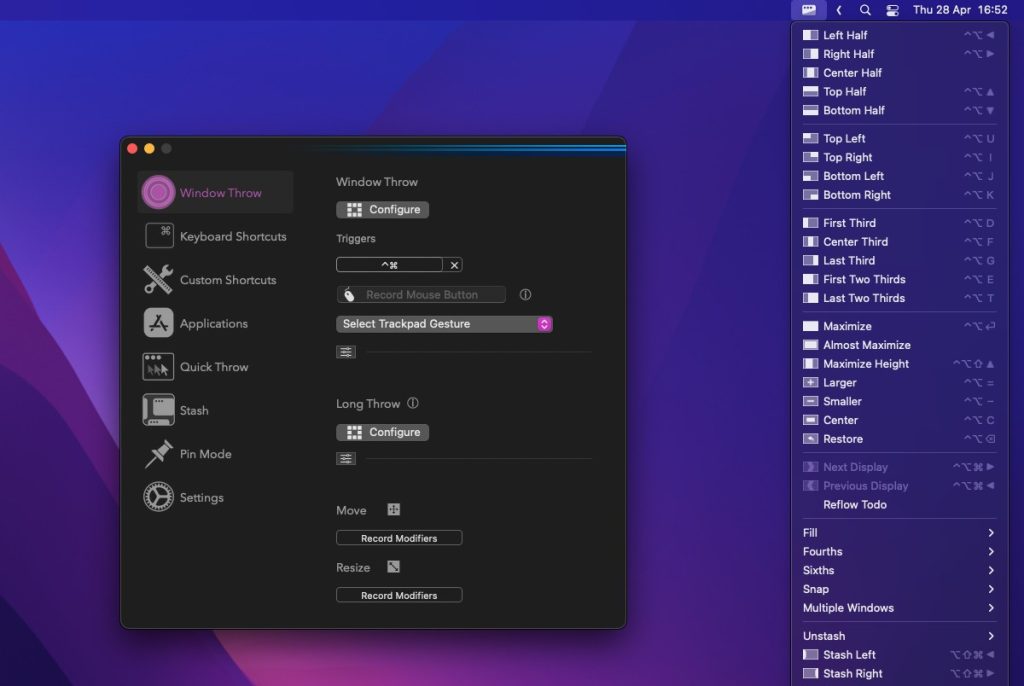Click info icon beside Record Mouse Button
Image resolution: width=1024 pixels, height=686 pixels.
pyautogui.click(x=525, y=295)
